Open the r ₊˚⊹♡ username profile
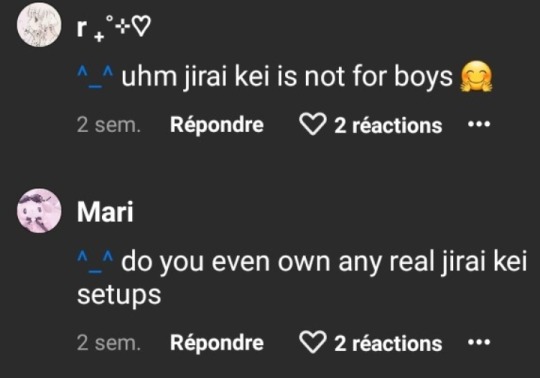 click(x=114, y=28)
